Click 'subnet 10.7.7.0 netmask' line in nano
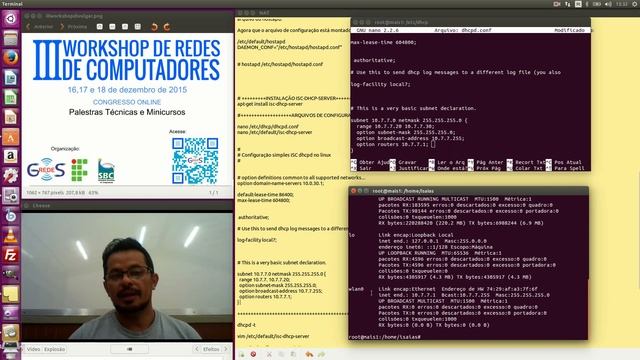The height and width of the screenshot is (360, 640). [409, 120]
